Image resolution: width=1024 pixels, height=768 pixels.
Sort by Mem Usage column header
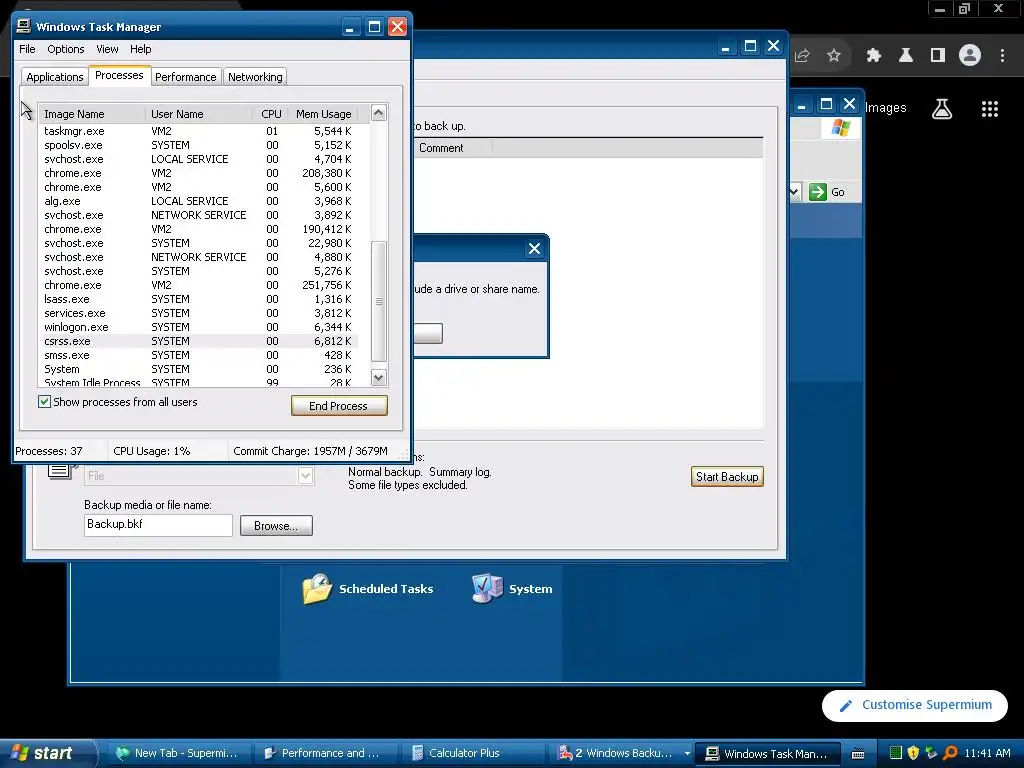(323, 114)
